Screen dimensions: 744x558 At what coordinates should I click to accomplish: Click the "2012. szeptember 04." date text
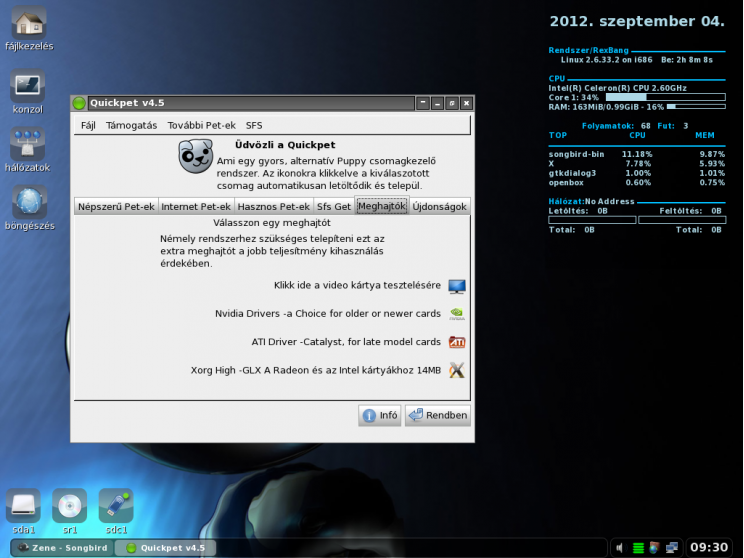pos(637,21)
